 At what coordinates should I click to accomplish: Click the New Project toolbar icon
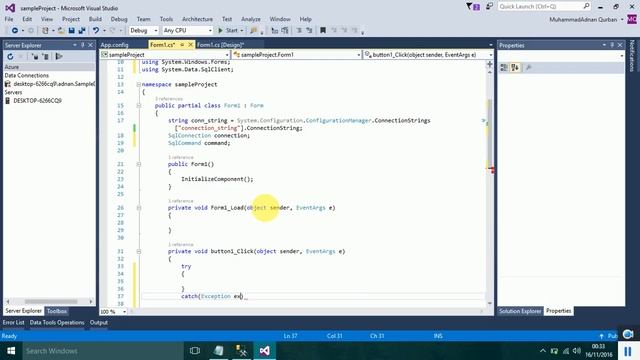pos(45,31)
